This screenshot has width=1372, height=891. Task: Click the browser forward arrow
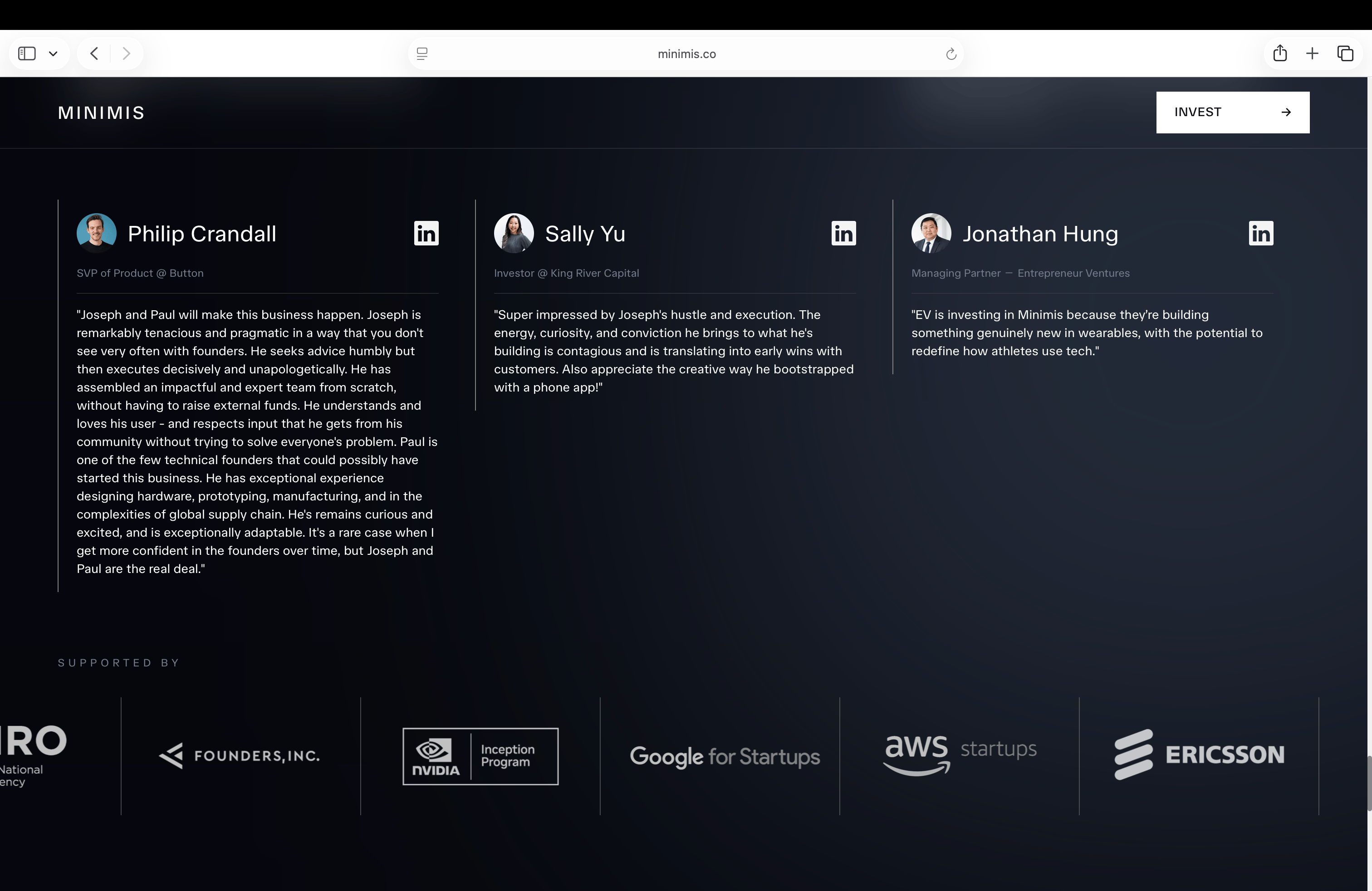(126, 54)
